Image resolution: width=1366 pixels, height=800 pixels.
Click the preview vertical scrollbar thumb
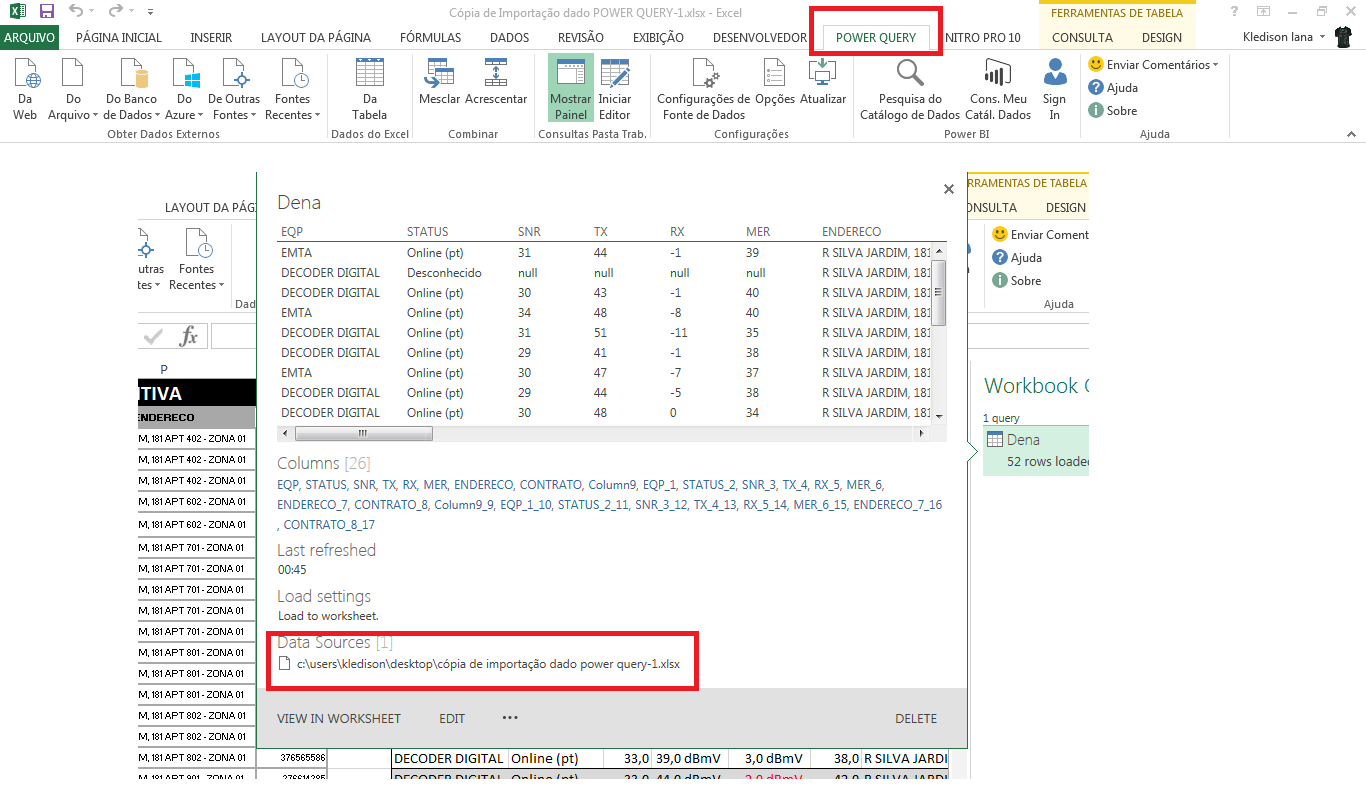tap(939, 293)
